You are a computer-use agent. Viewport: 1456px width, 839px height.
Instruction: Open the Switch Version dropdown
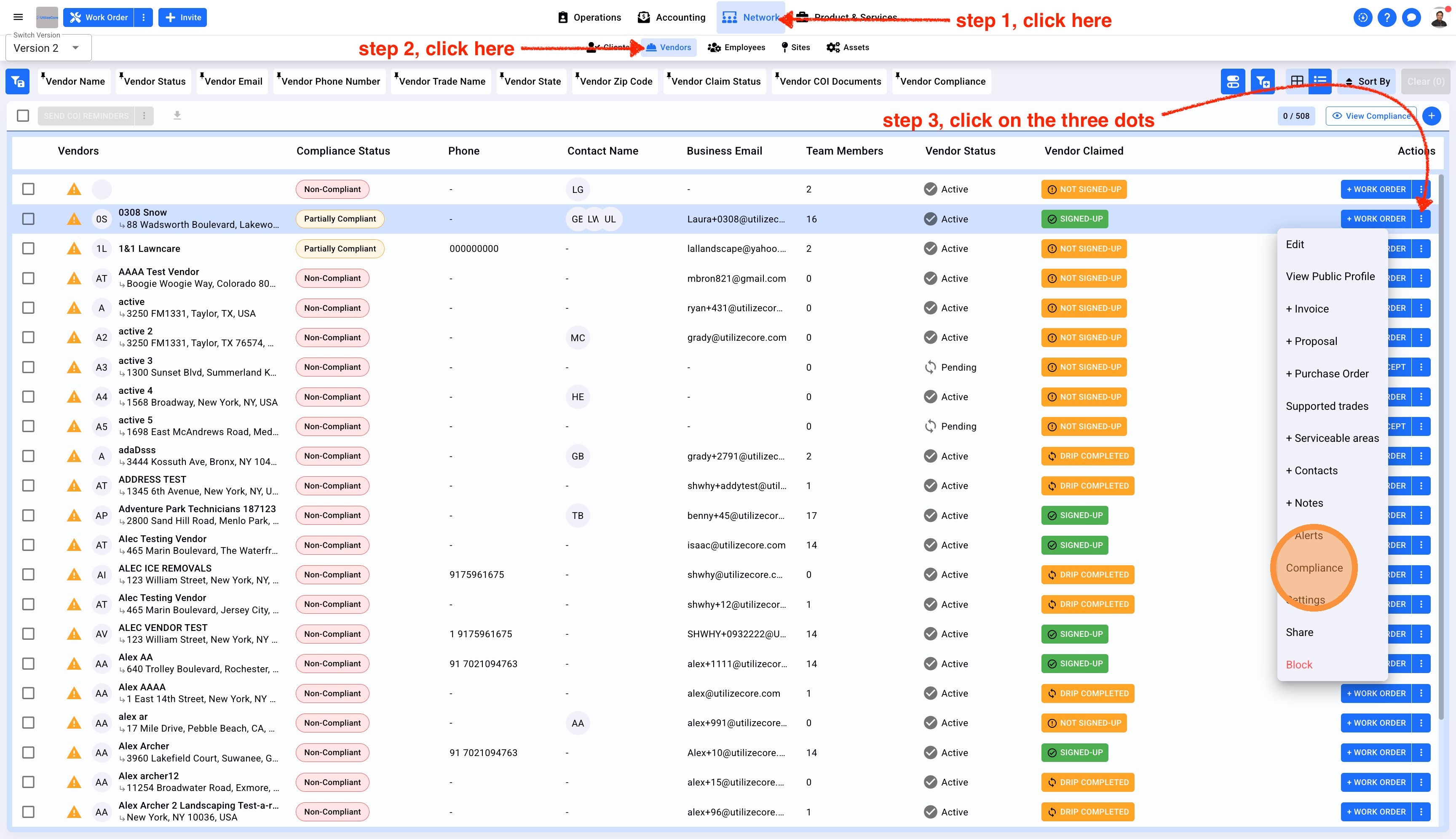coord(48,48)
